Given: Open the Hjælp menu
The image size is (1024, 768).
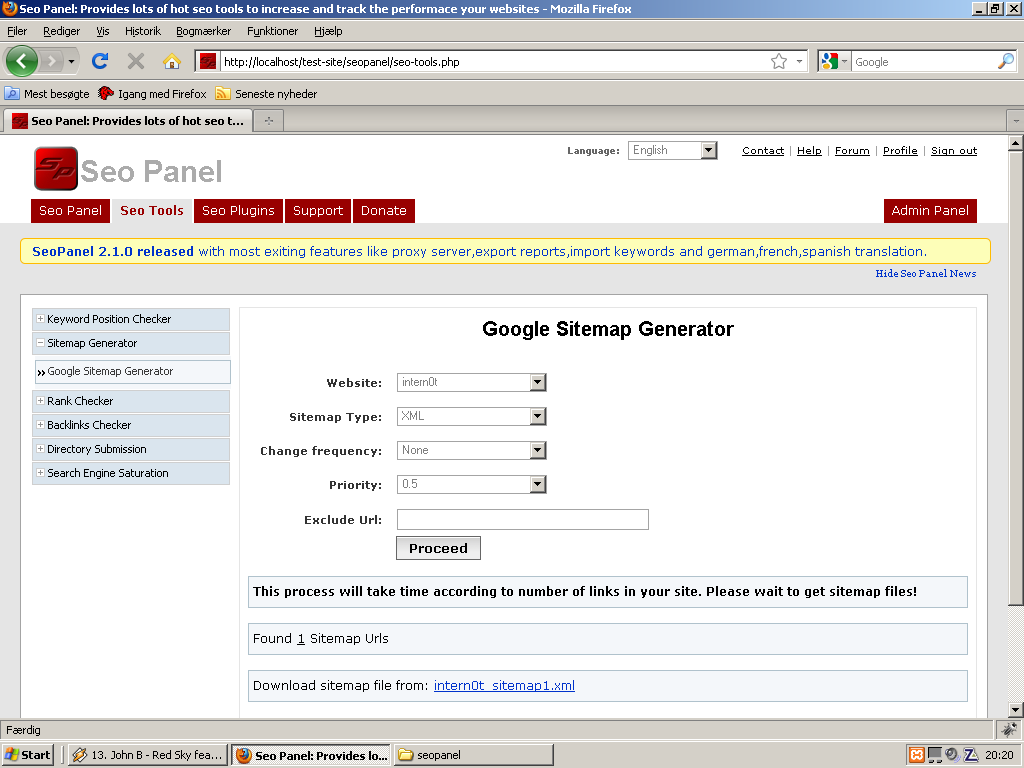Looking at the screenshot, I should pos(328,31).
